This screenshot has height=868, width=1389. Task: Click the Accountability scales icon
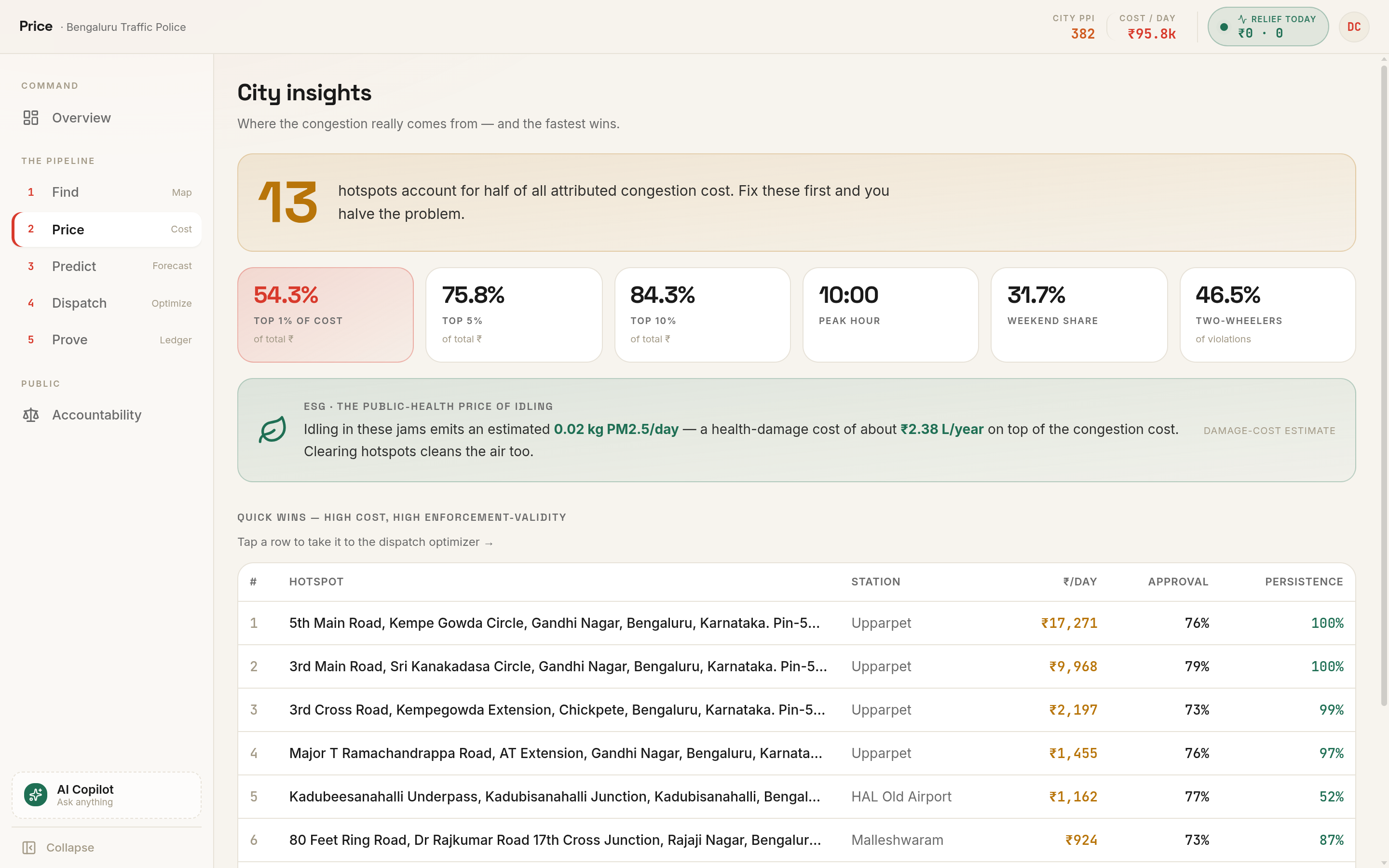click(30, 415)
